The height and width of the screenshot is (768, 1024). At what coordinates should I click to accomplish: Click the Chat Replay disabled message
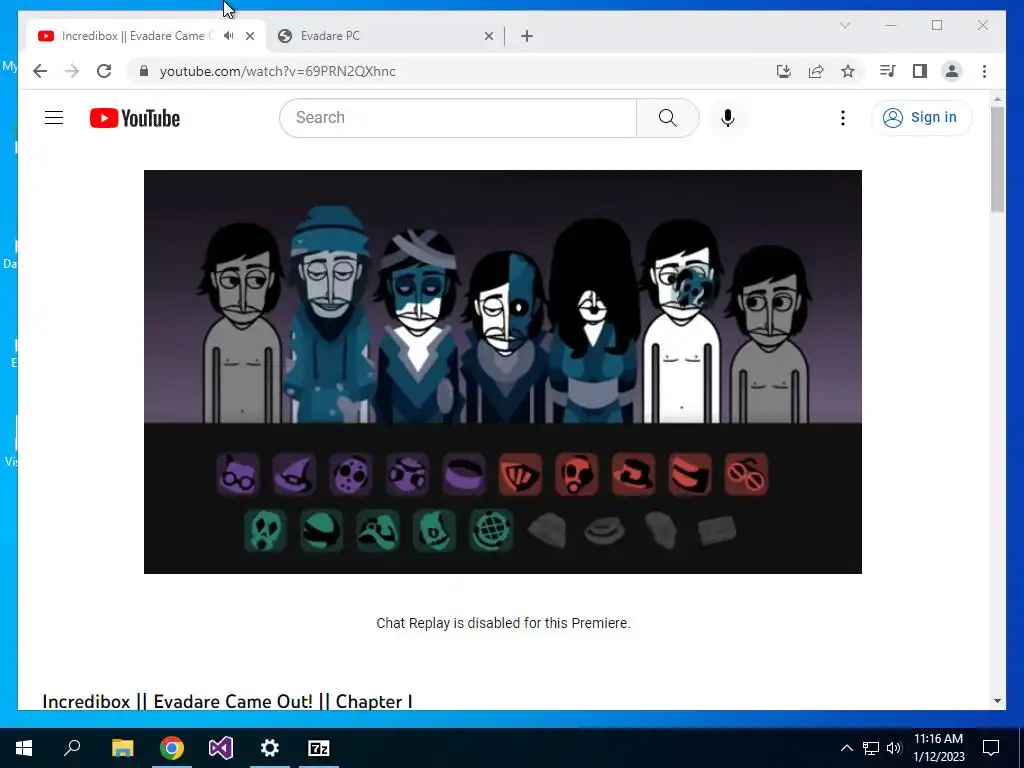503,623
